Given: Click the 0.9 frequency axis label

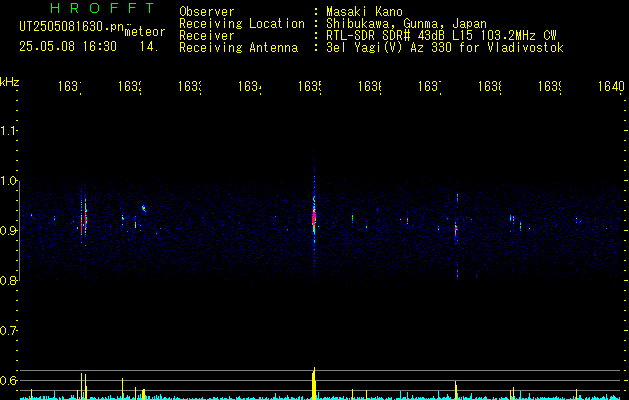Looking at the screenshot, I should pos(9,231).
